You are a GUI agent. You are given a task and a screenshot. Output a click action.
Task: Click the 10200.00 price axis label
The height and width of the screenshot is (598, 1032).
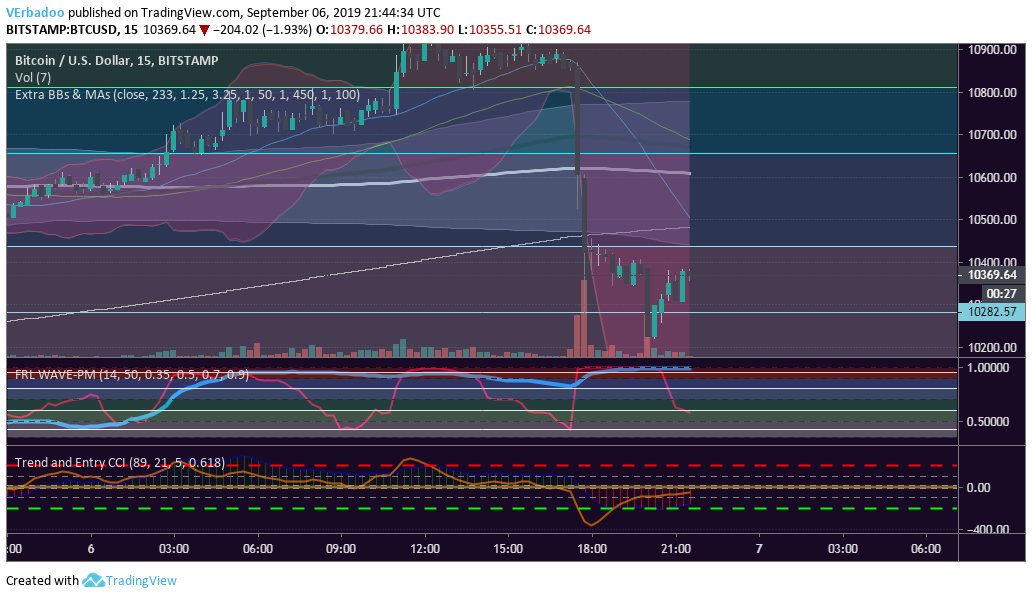992,347
